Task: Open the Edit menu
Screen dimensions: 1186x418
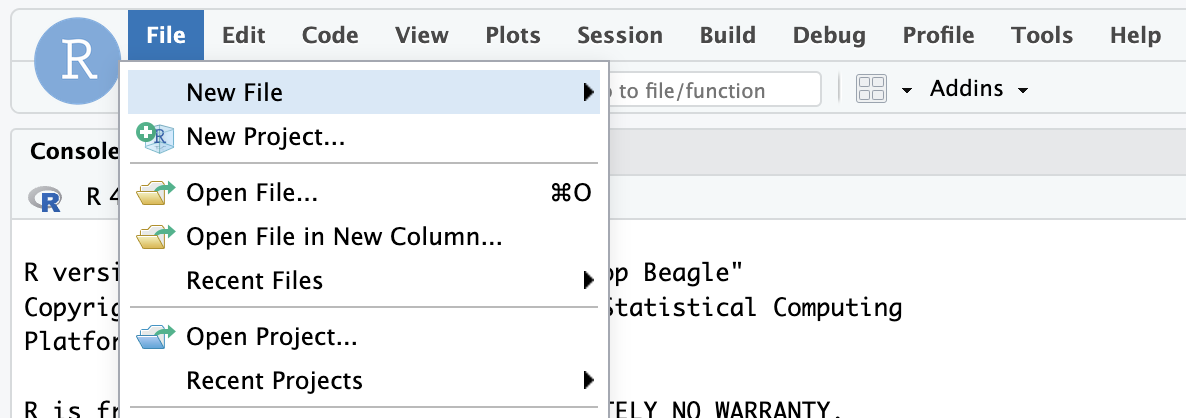Action: (x=243, y=36)
